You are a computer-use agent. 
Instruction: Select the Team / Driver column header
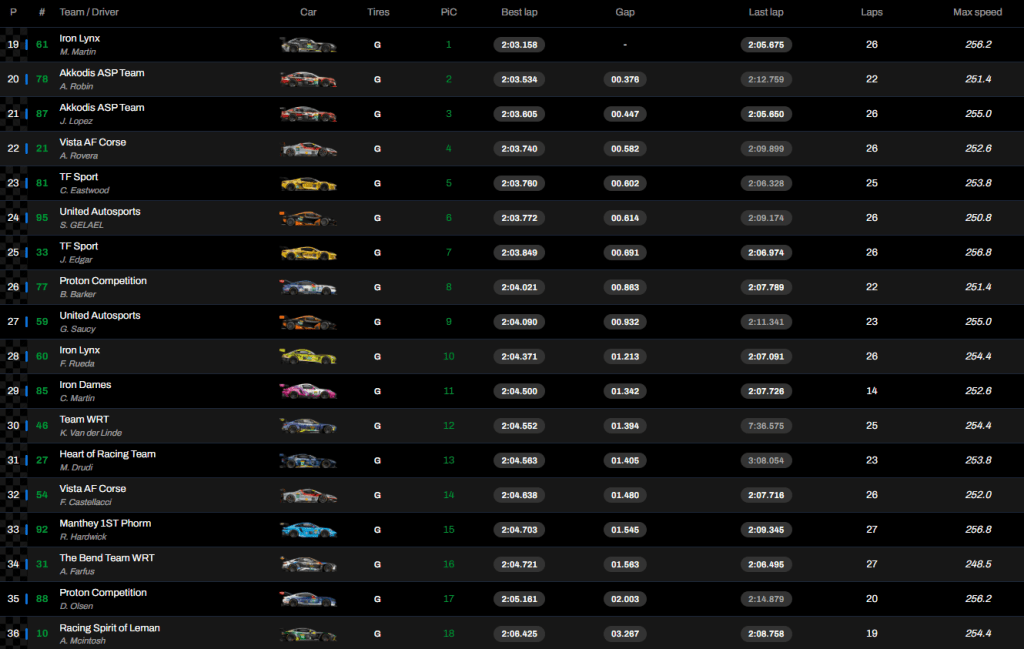(x=90, y=13)
